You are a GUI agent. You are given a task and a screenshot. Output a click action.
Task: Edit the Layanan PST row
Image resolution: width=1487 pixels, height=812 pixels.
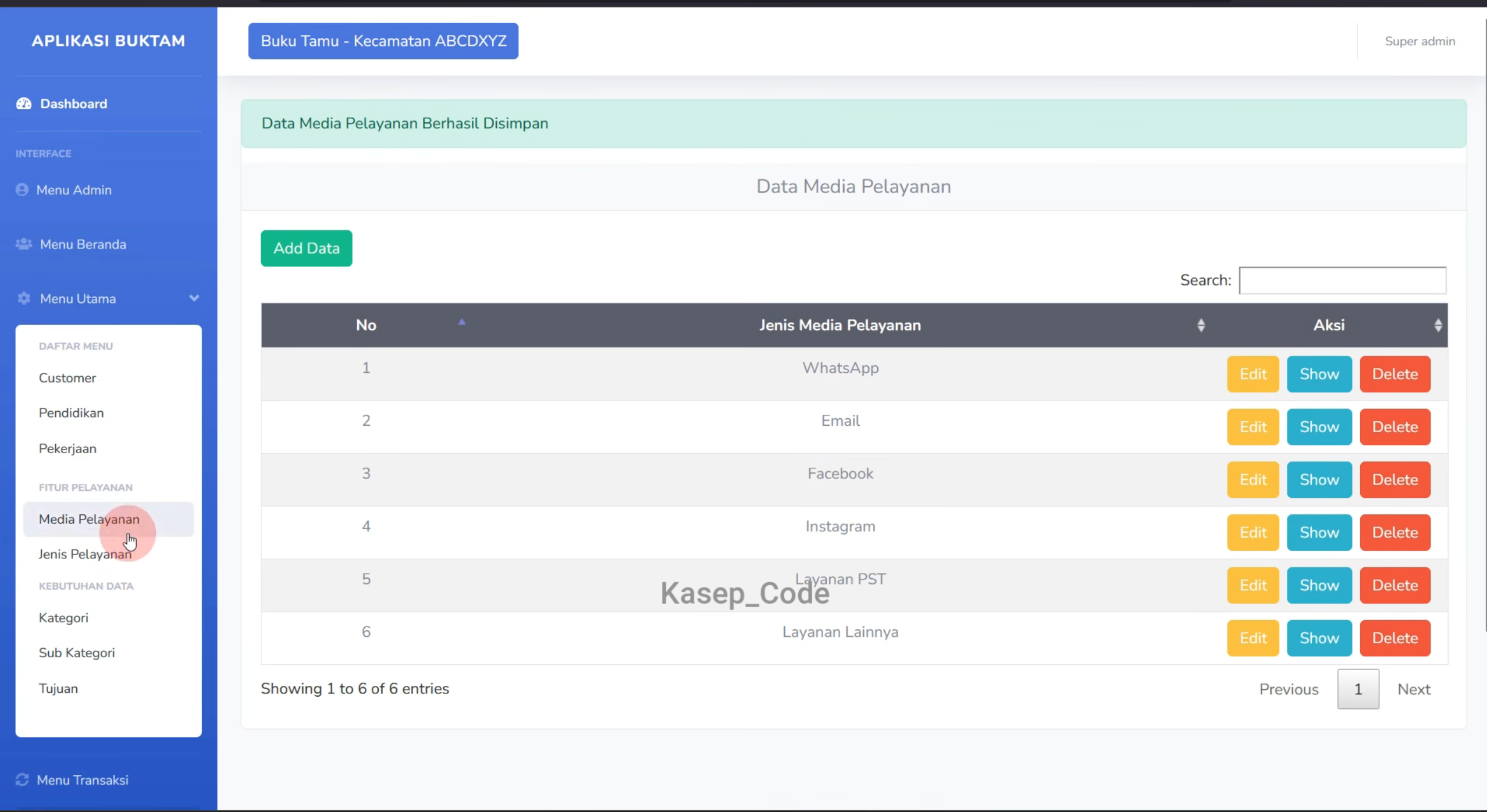tap(1253, 585)
